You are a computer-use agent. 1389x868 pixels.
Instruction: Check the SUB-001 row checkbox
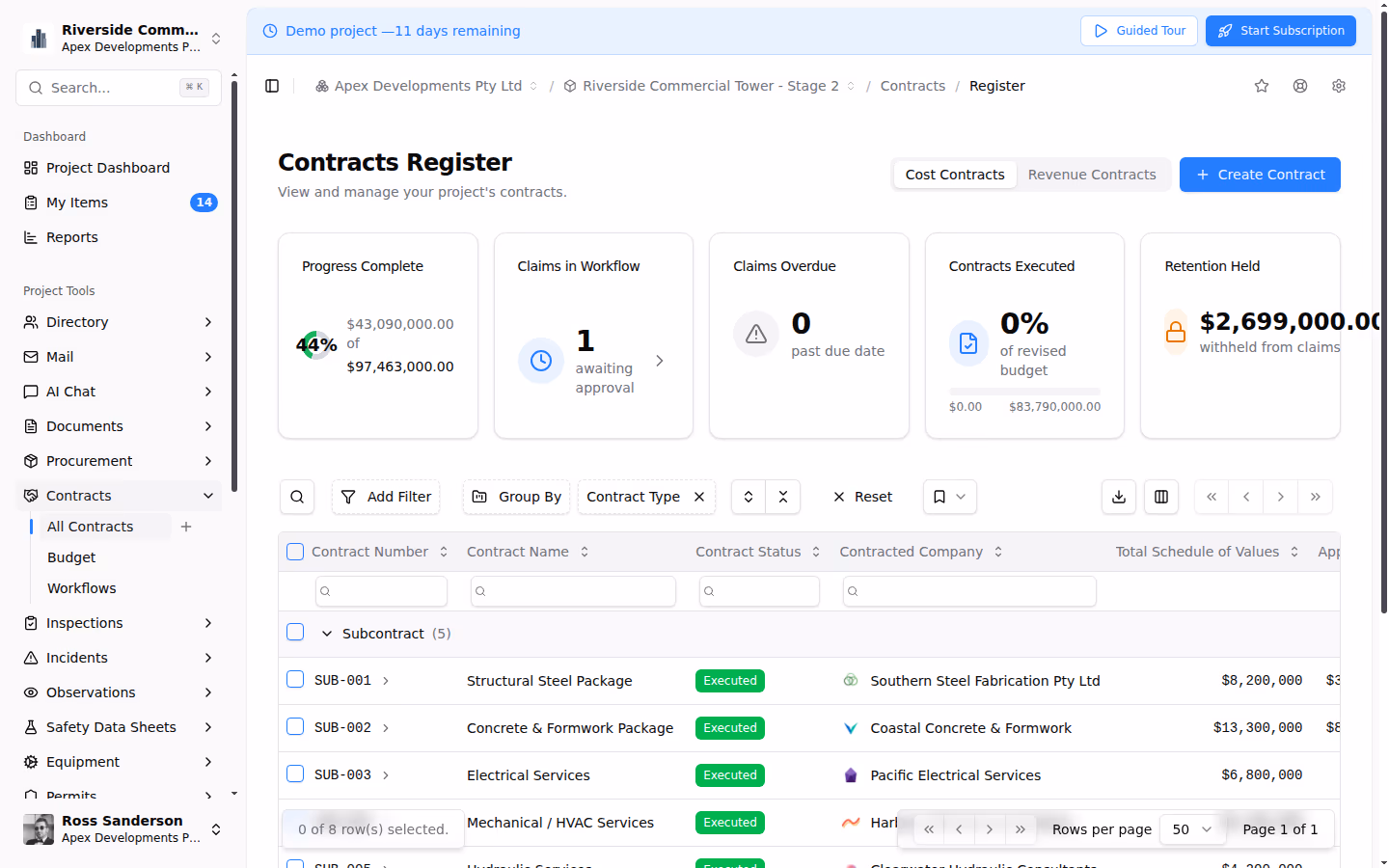coord(295,679)
